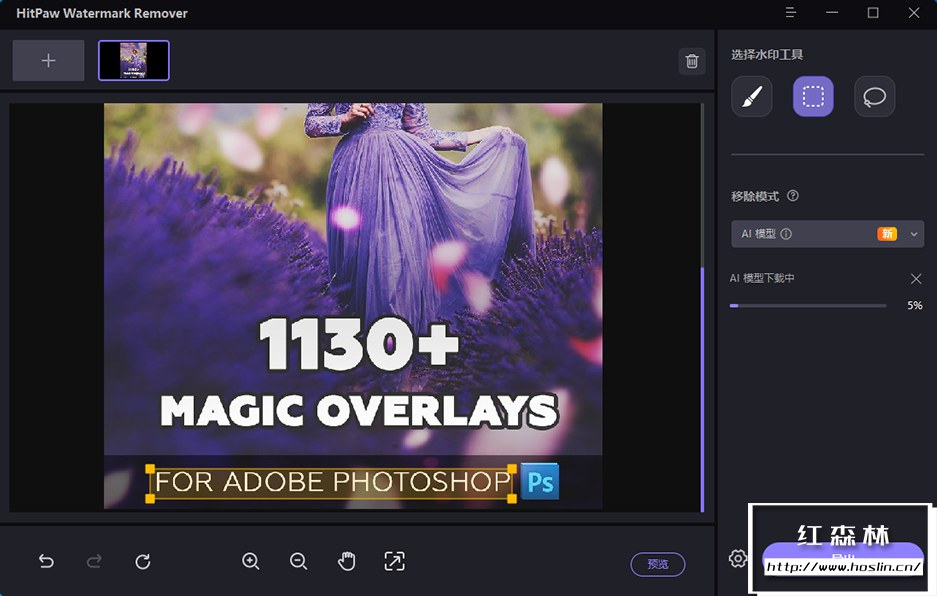The image size is (937, 596).
Task: Minimize the HitPaw window
Action: pos(832,13)
